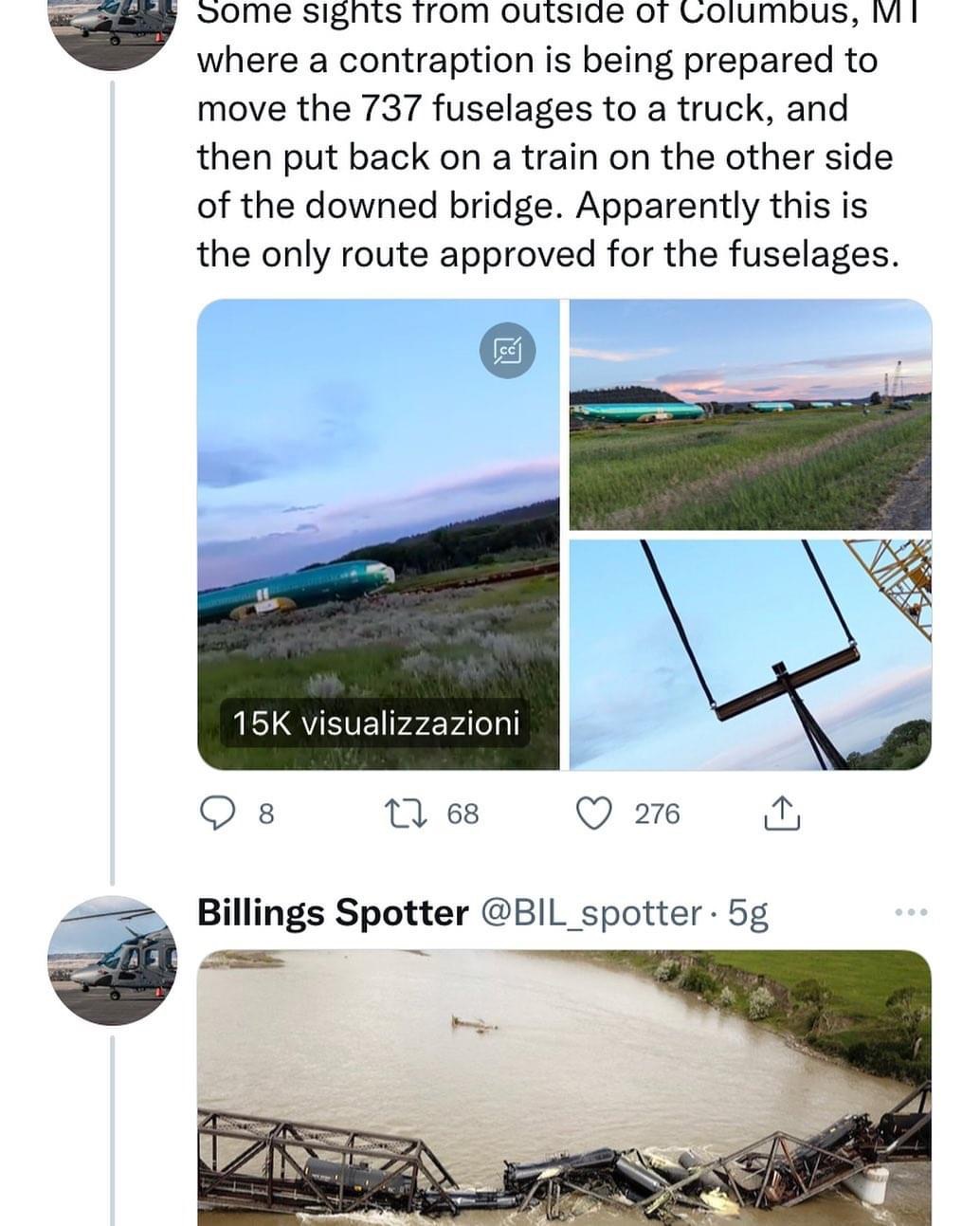Toggle the CC captions badge on the video
Viewport: 980px width, 1226px height.
pyautogui.click(x=508, y=351)
